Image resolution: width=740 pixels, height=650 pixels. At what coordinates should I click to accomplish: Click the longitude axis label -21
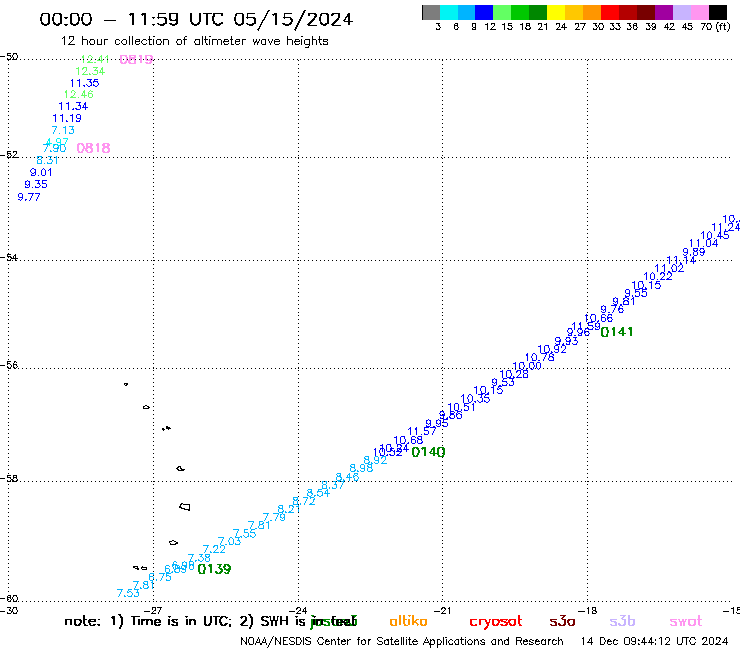[x=443, y=611]
